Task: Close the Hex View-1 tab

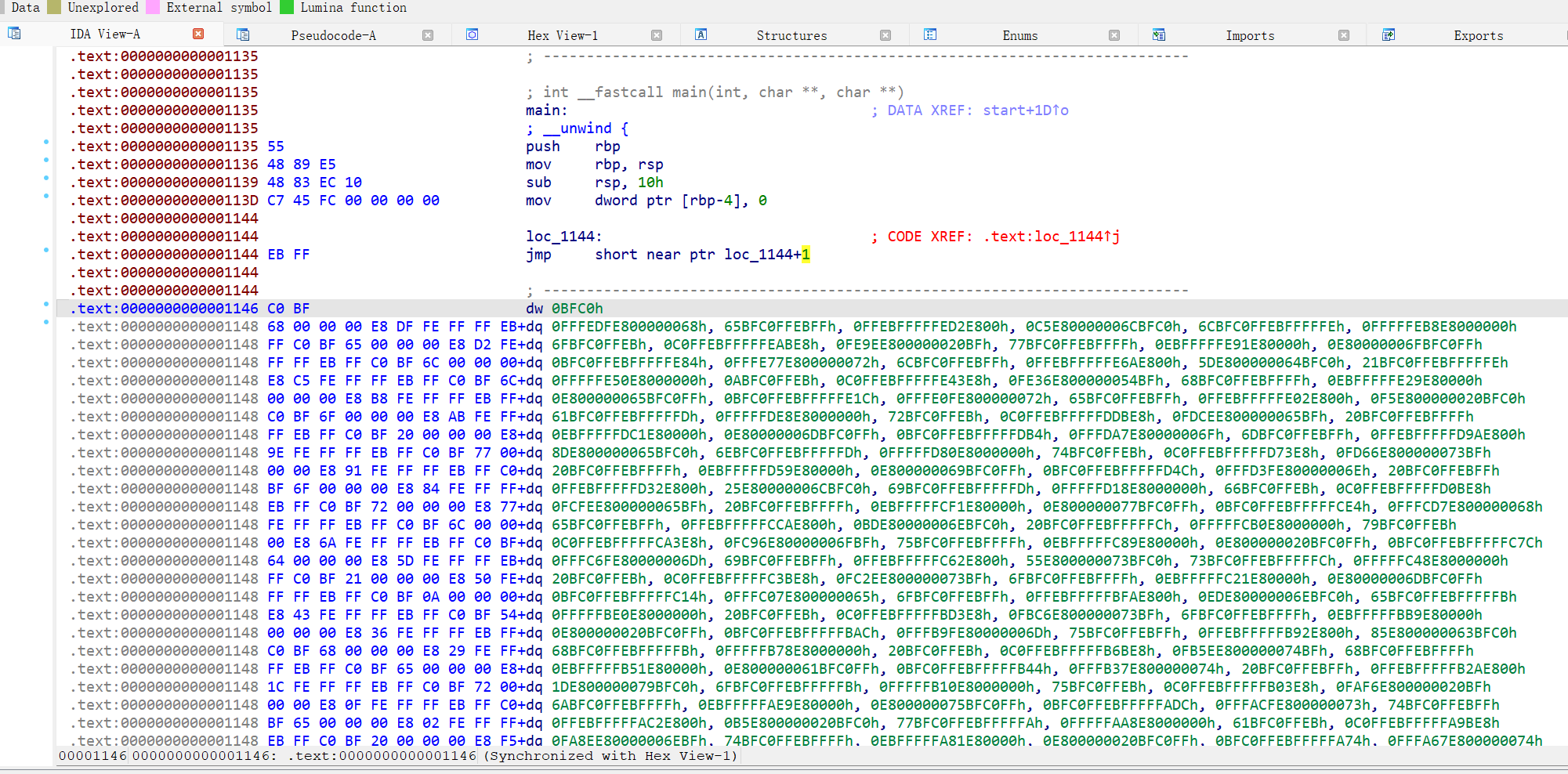Action: (657, 35)
